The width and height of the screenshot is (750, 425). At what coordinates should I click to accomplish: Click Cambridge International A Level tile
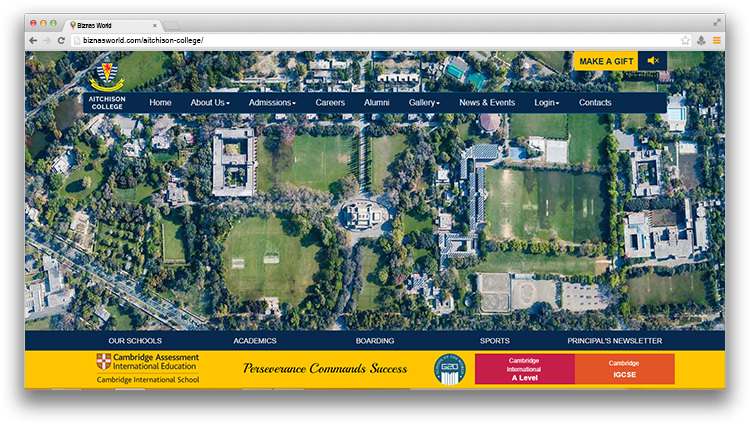click(525, 369)
